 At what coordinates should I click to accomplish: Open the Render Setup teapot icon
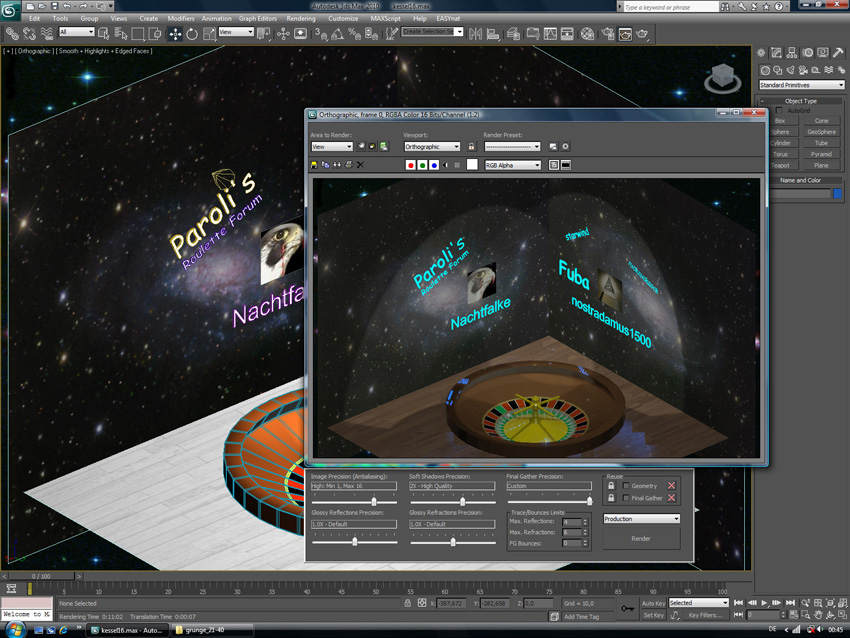[608, 34]
